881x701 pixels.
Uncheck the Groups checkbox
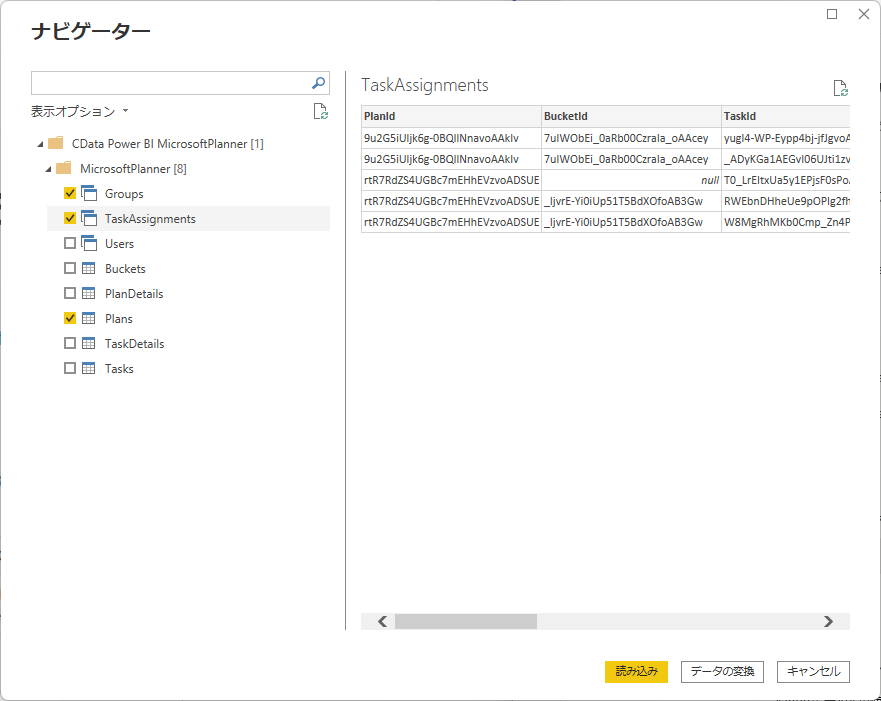(70, 193)
